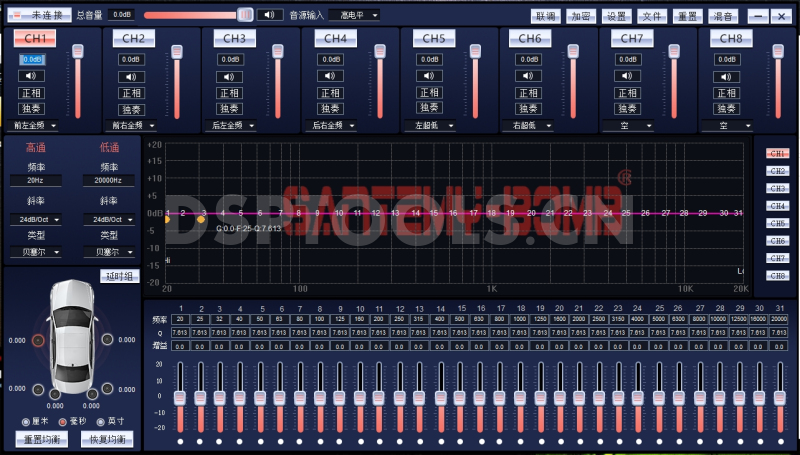Screen dimensions: 800x455
Task: Mute the master volume speaker icon
Action: coord(270,15)
